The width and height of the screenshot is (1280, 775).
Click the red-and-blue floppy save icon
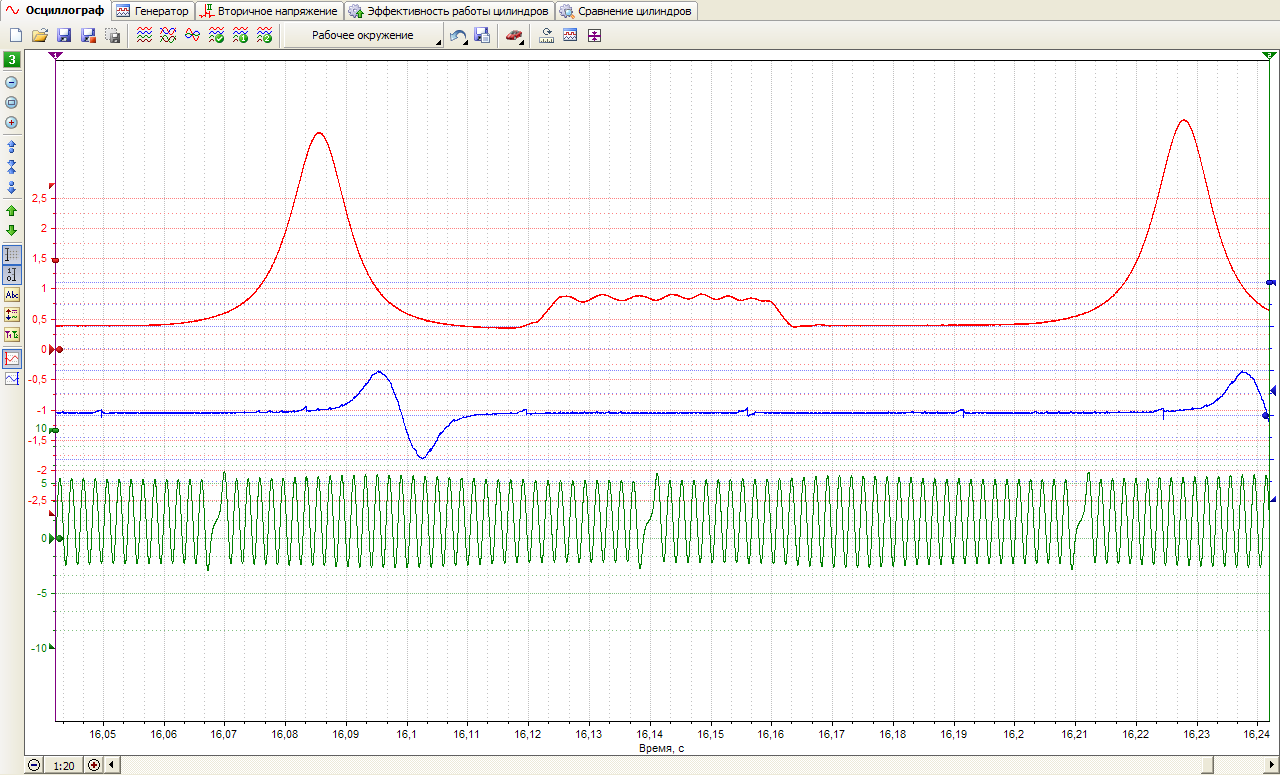(88, 36)
